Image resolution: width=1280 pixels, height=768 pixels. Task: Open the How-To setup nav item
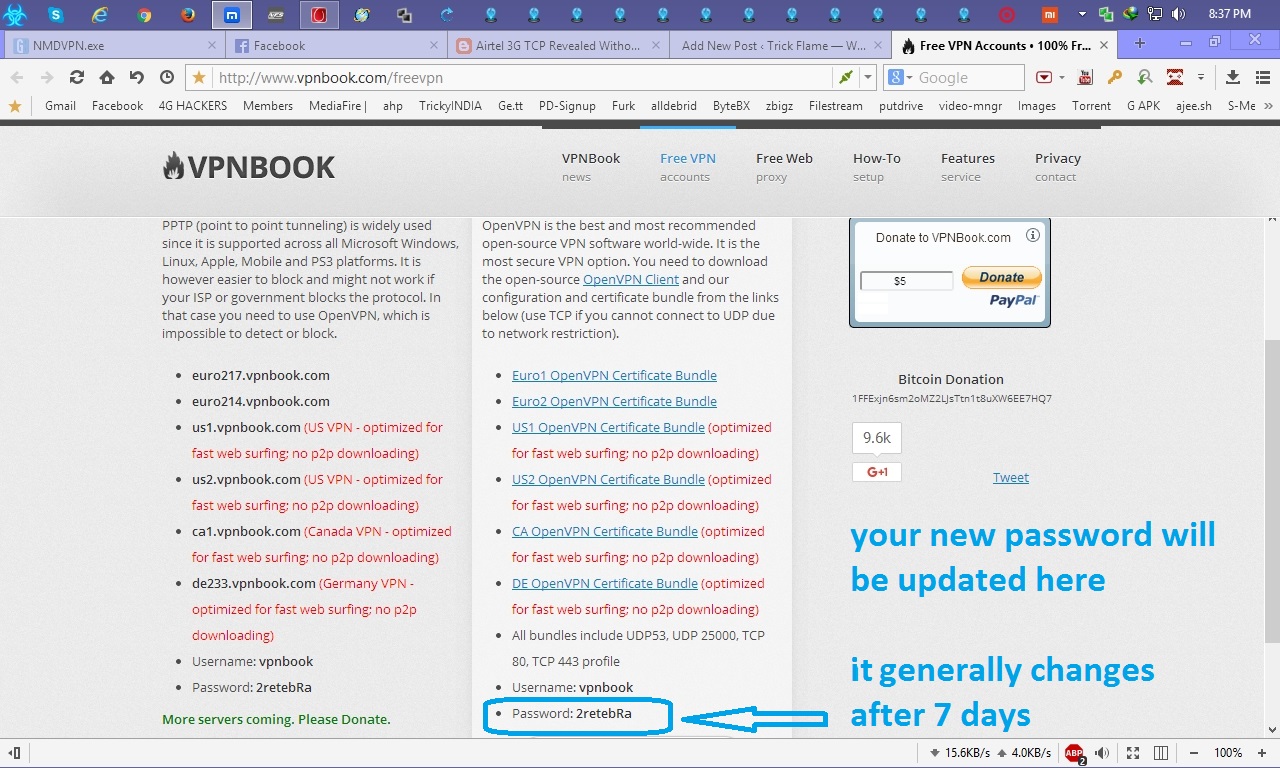coord(876,167)
